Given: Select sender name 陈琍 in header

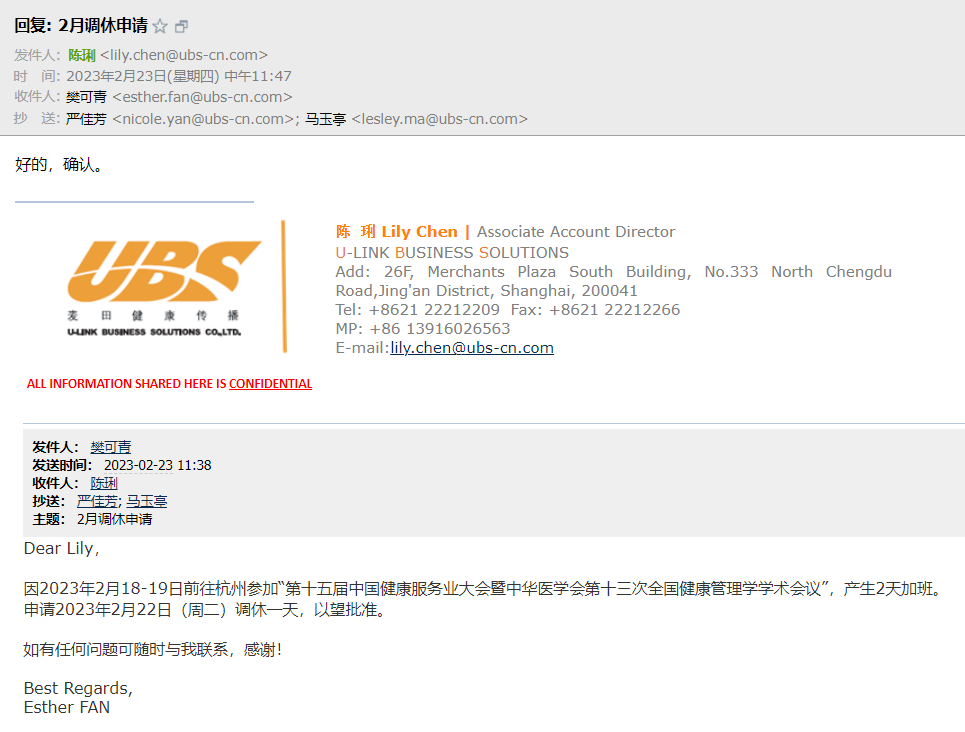Looking at the screenshot, I should [82, 55].
